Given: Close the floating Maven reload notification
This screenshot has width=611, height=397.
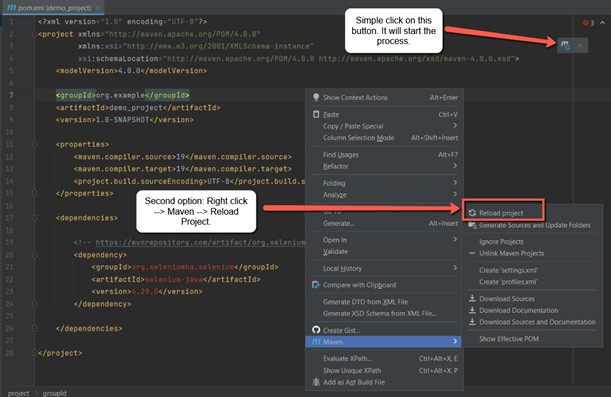Looking at the screenshot, I should pyautogui.click(x=580, y=46).
